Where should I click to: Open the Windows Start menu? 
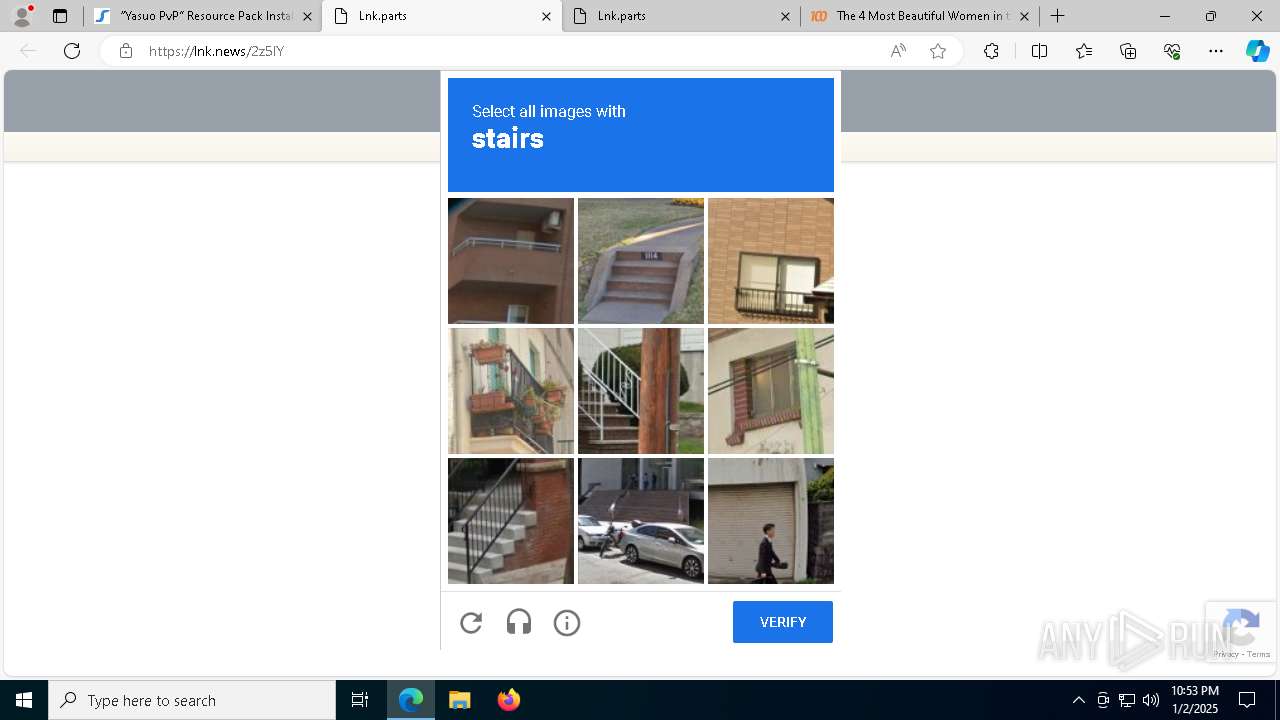[24, 700]
